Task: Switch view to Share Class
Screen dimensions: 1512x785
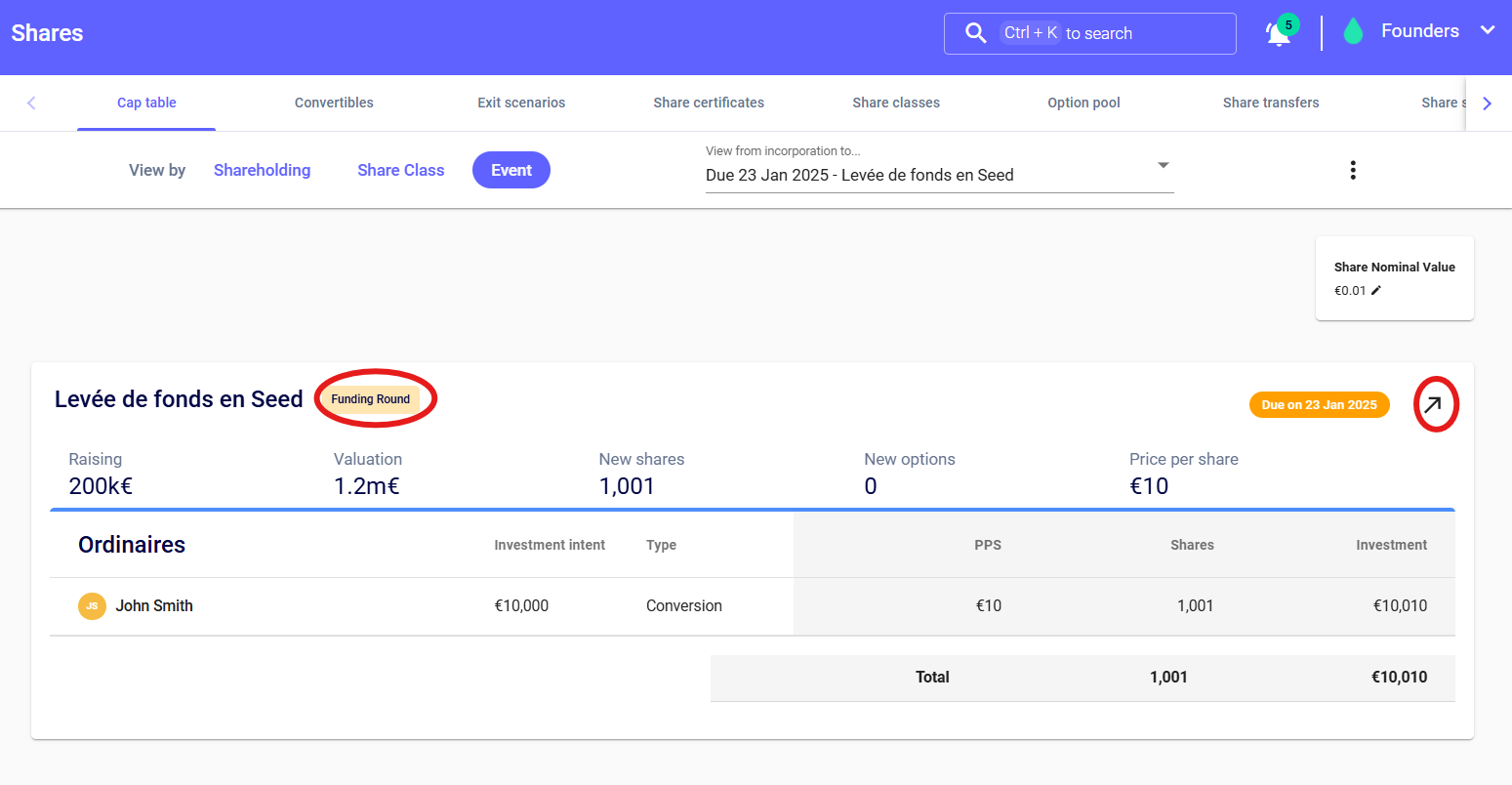Action: coord(400,171)
